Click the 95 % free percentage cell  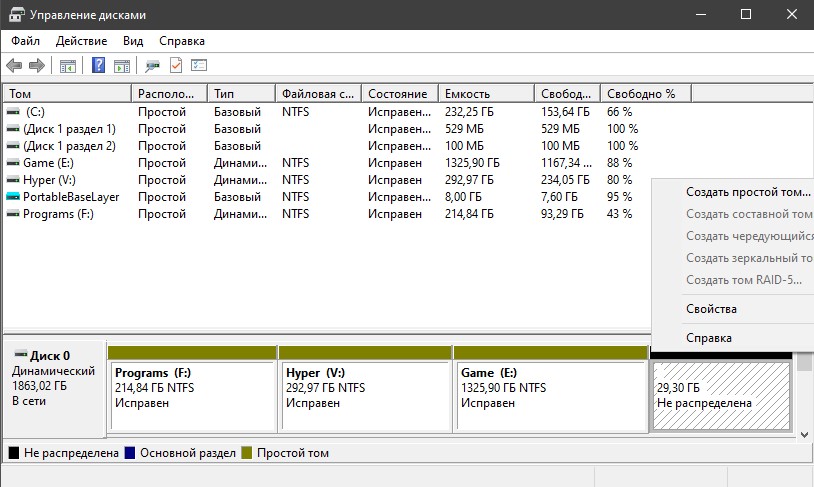[x=619, y=197]
